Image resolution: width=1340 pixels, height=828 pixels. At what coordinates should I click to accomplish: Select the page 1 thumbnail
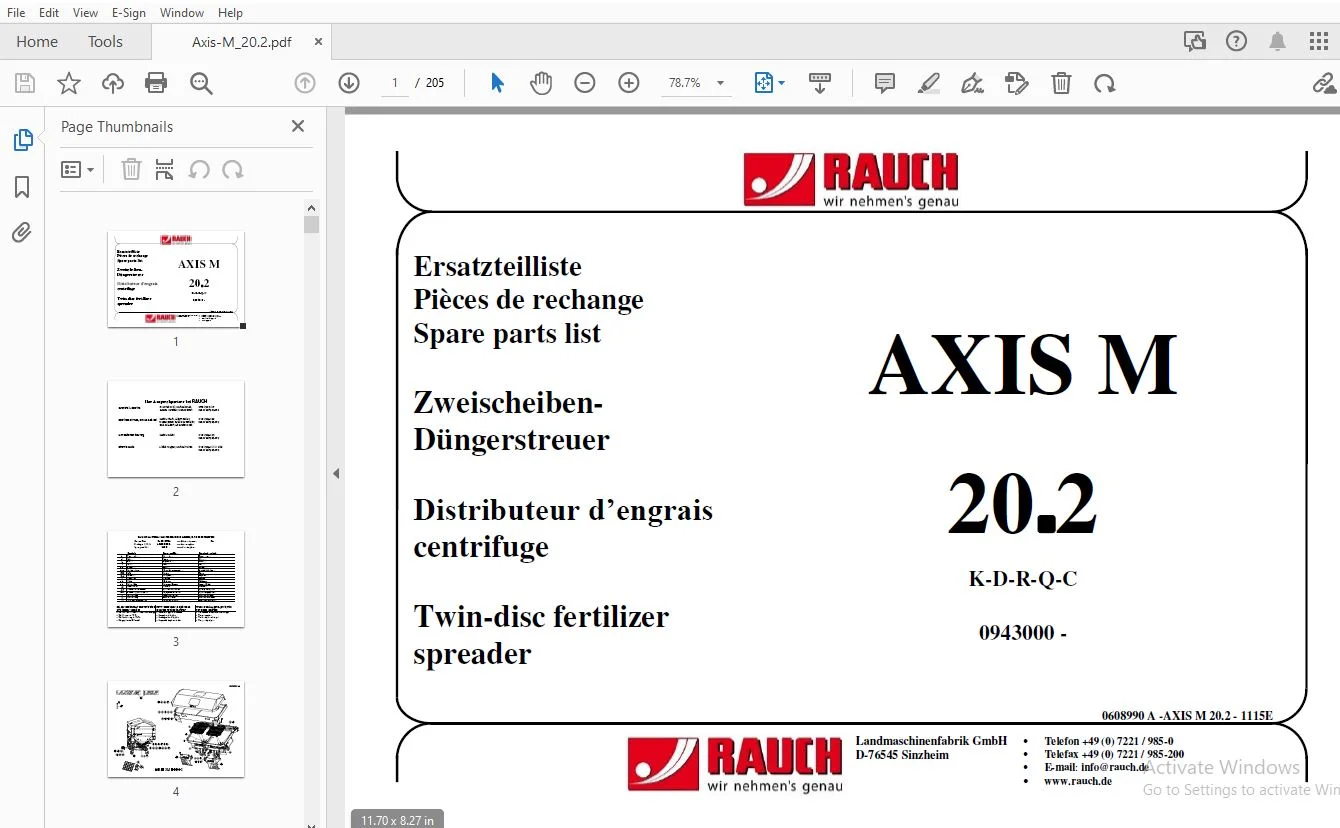(x=176, y=279)
